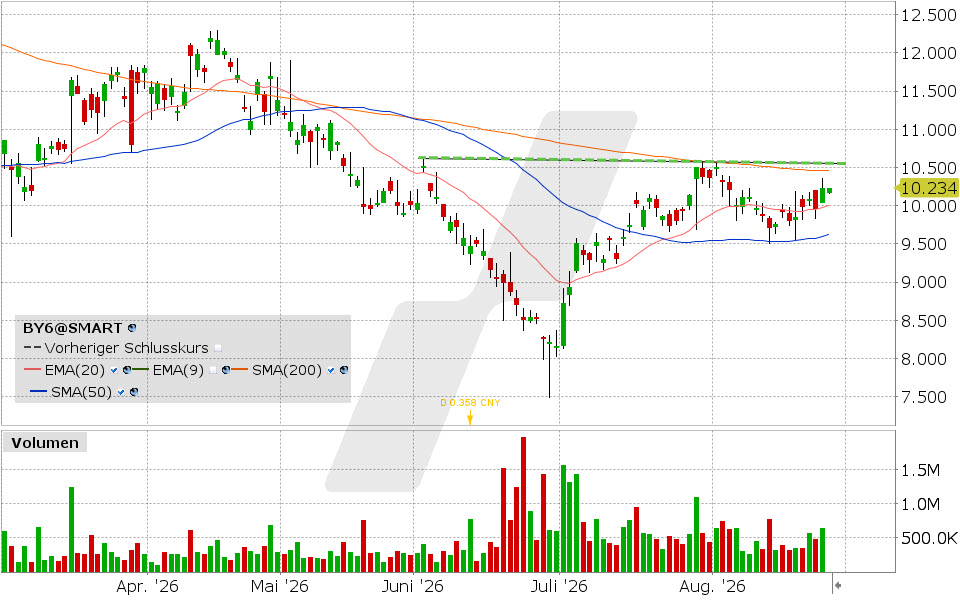Enable the Vorheriger Schlusskurs checkbox
This screenshot has width=960, height=600.
218,348
